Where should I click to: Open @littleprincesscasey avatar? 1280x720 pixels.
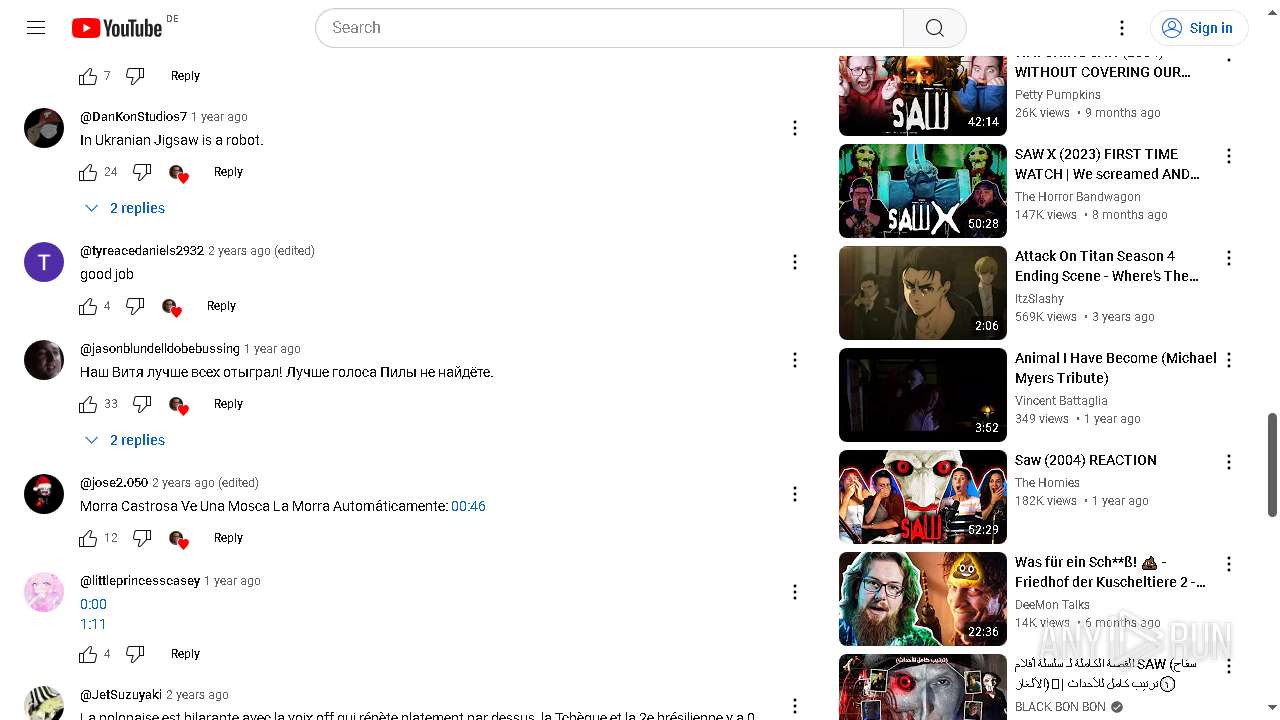tap(44, 592)
